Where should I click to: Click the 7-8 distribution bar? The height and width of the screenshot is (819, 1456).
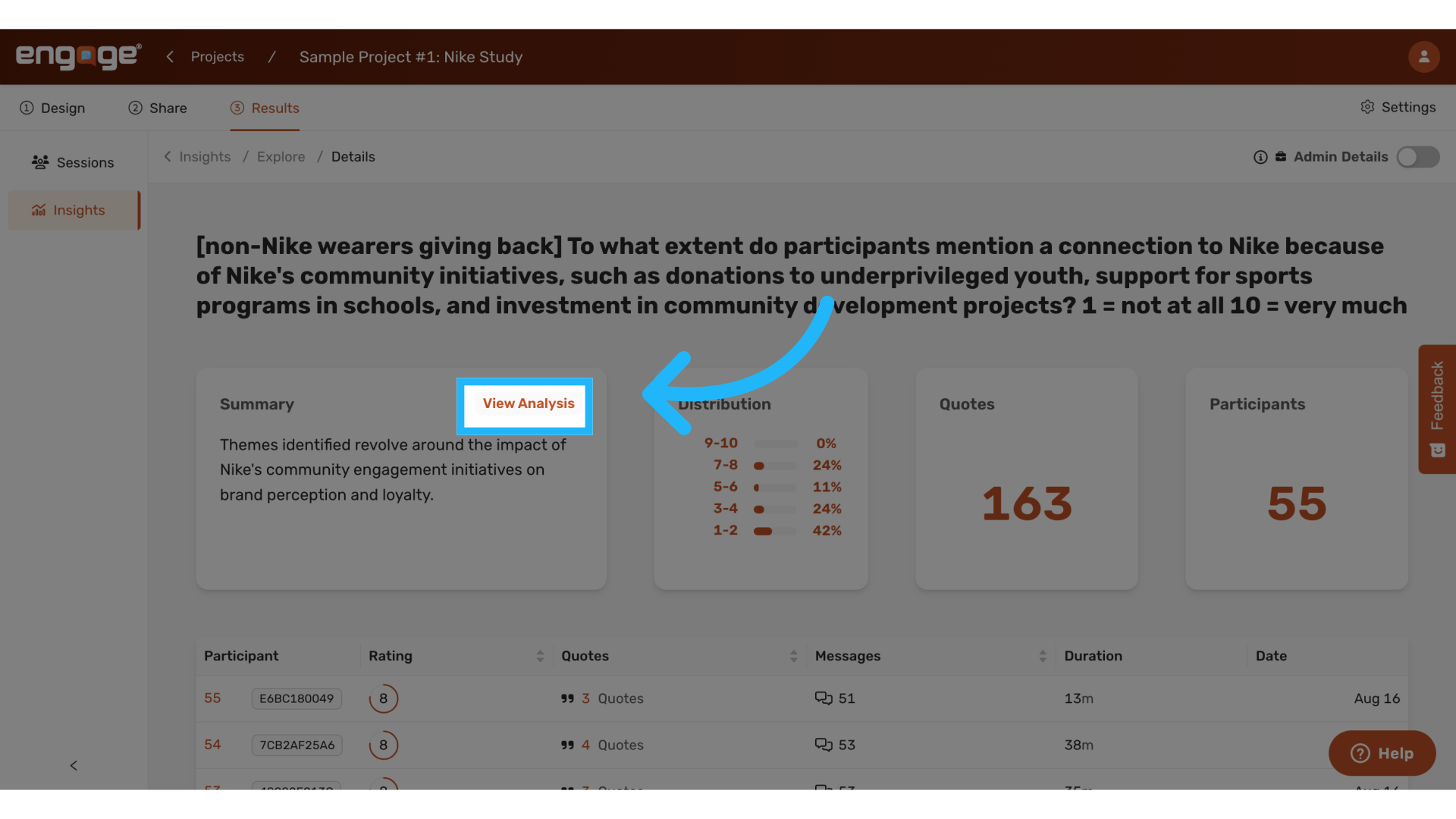click(x=775, y=466)
